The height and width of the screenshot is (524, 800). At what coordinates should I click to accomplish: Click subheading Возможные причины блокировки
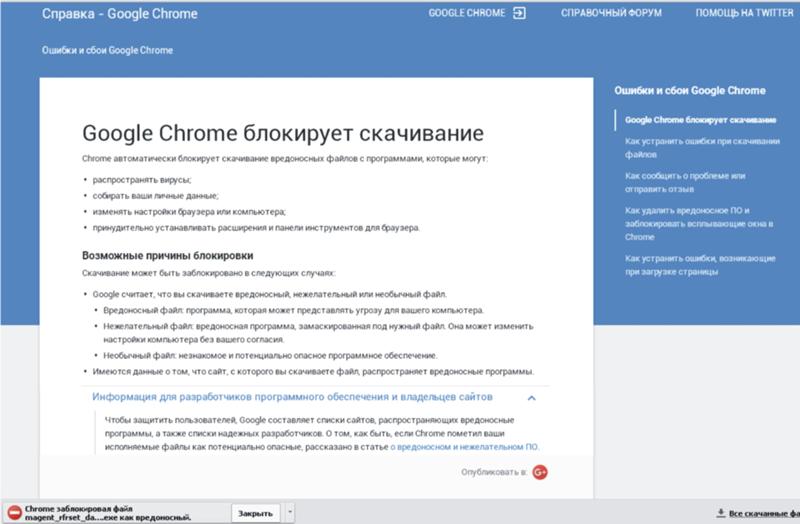click(x=167, y=256)
